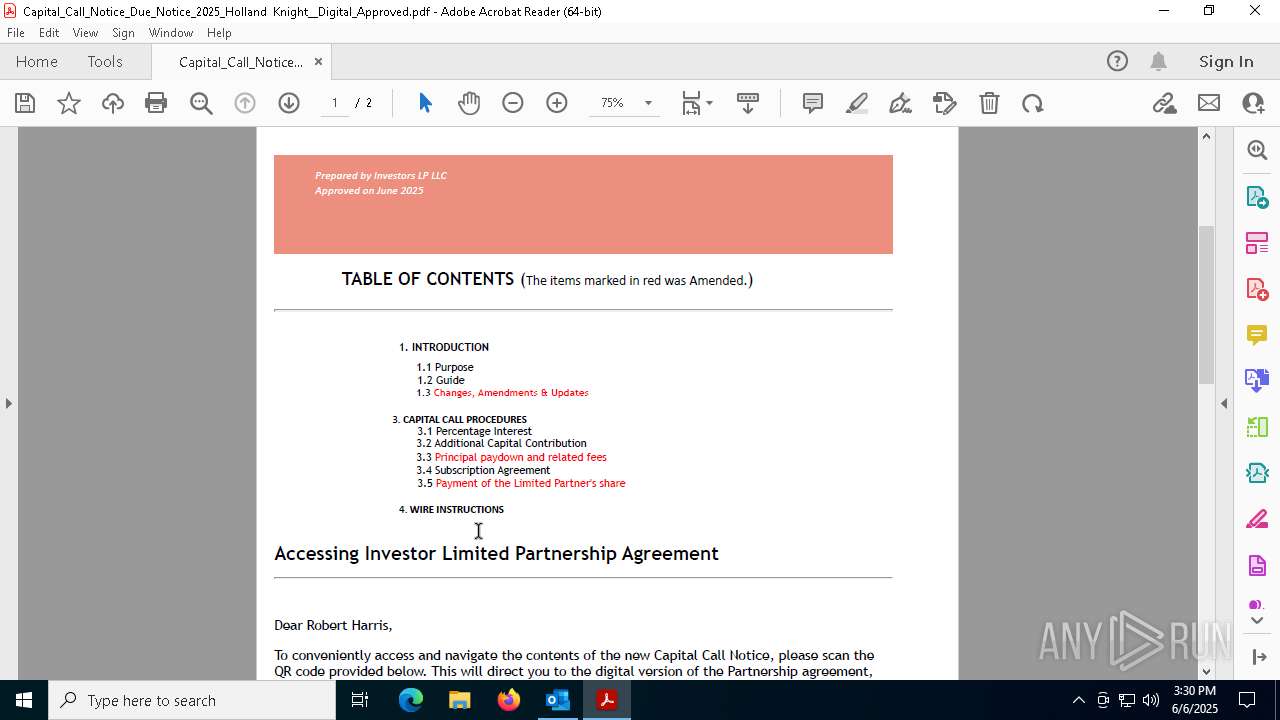Show hidden system tray icons

pyautogui.click(x=1078, y=700)
